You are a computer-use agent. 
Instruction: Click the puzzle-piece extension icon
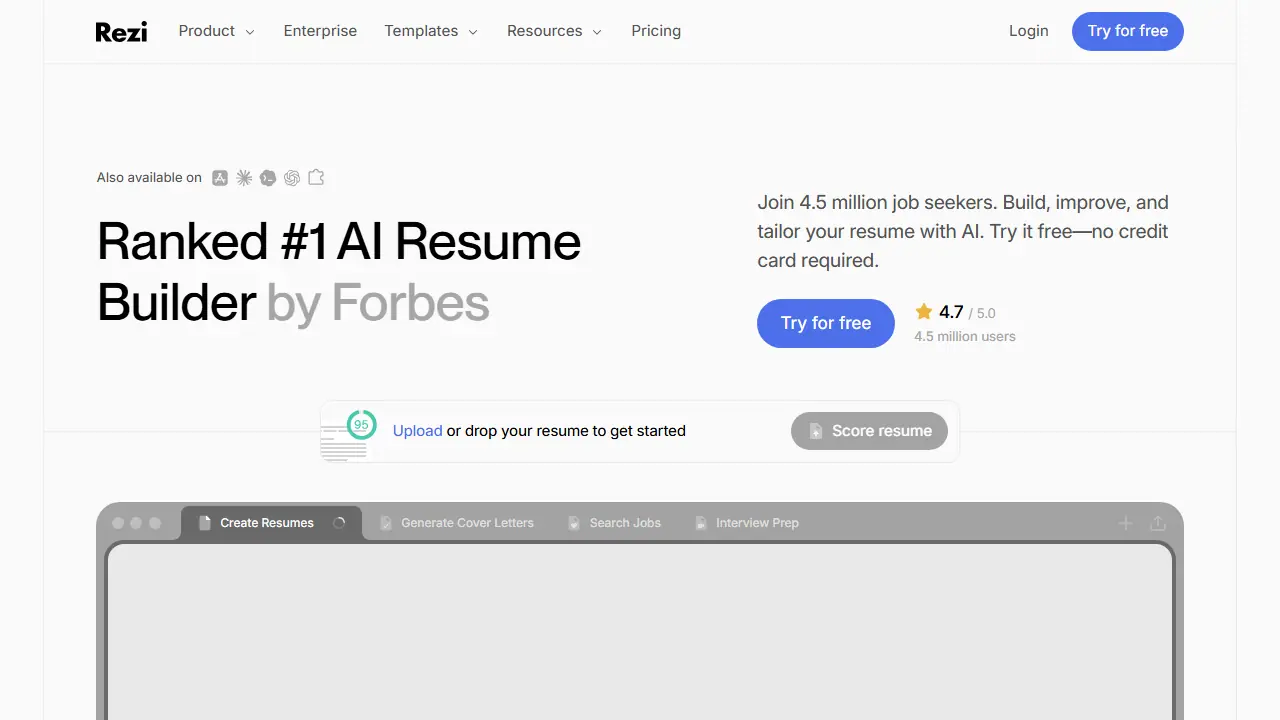pyautogui.click(x=316, y=178)
